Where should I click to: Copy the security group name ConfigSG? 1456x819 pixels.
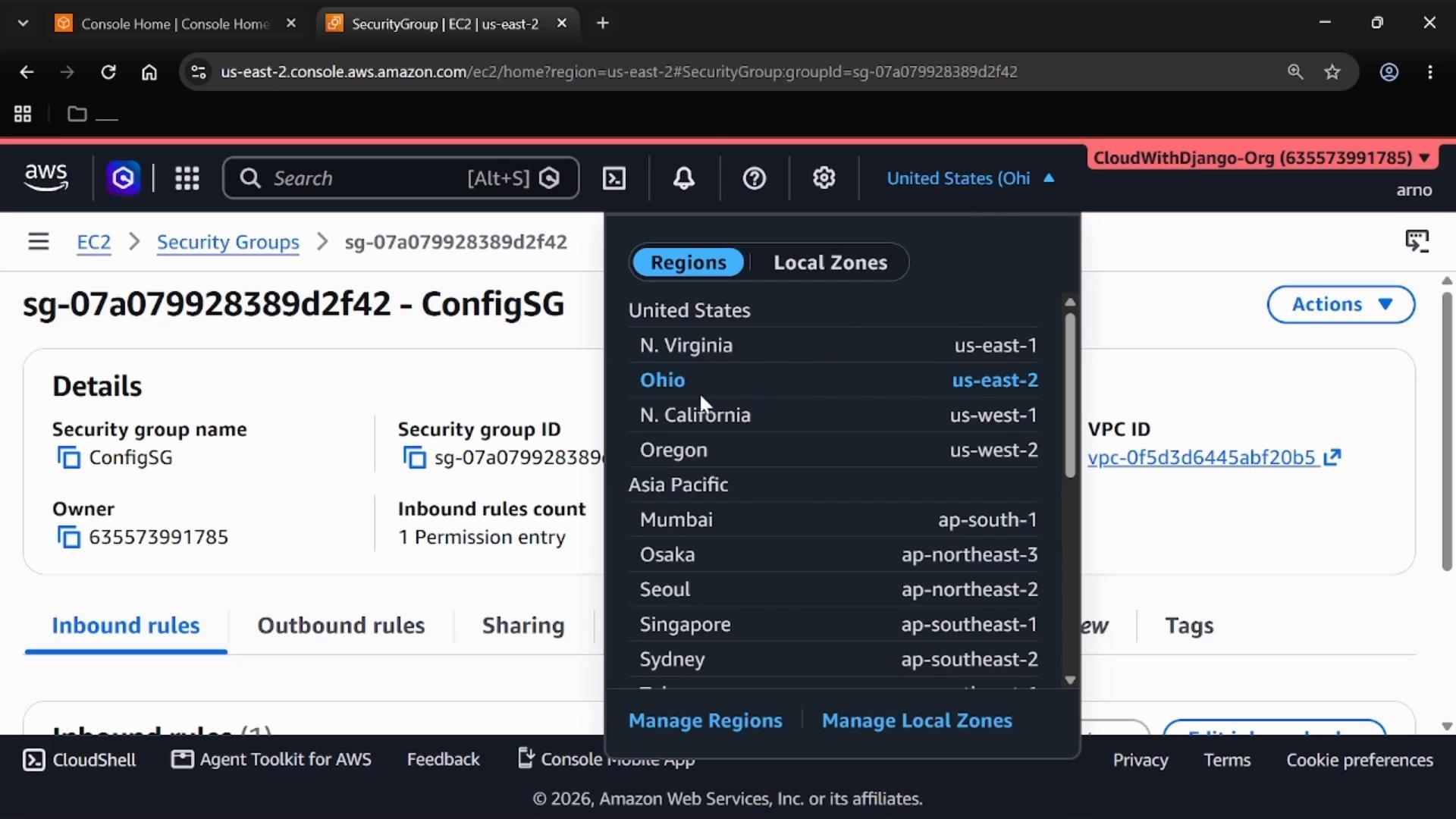(69, 458)
